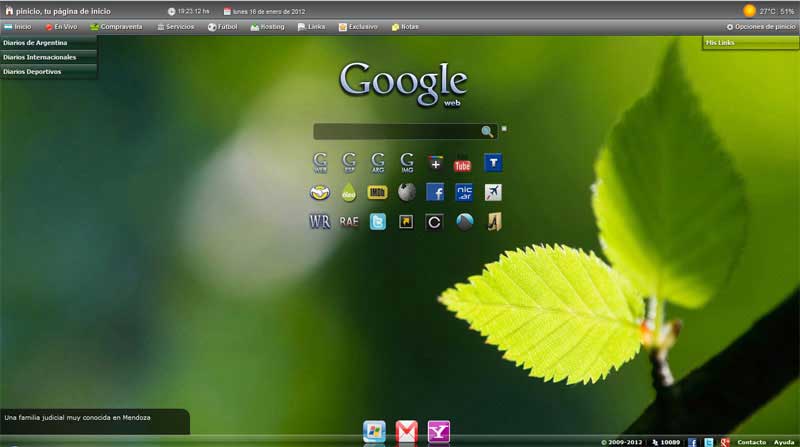This screenshot has height=447, width=800.
Task: Click inside the Google search field
Action: [396, 131]
